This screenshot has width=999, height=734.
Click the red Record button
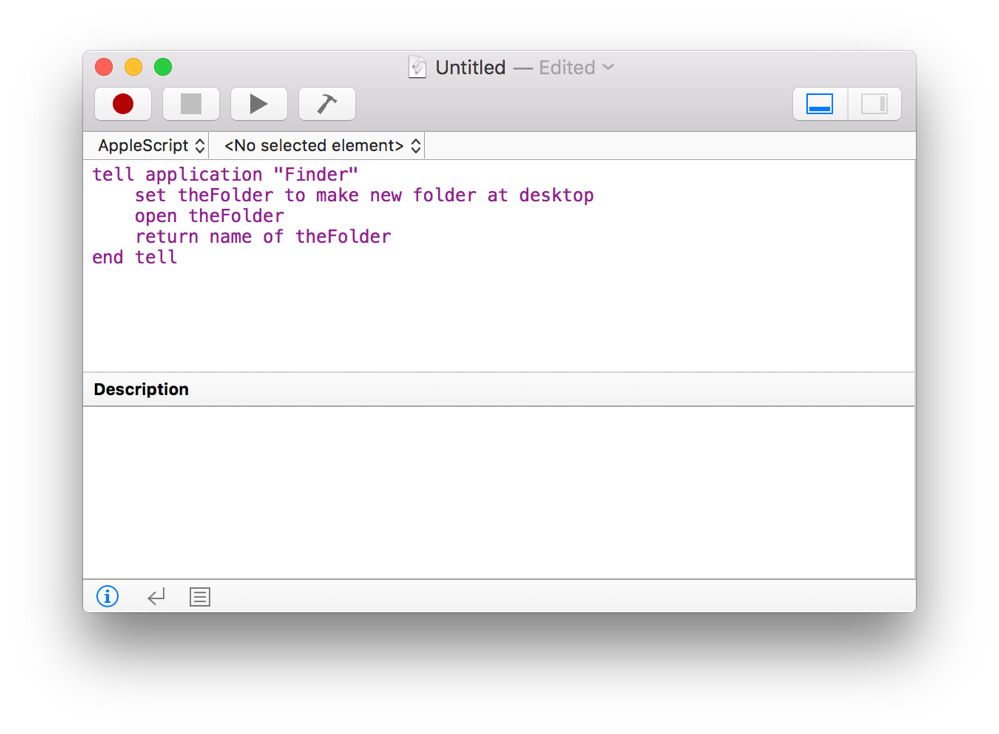tap(123, 104)
